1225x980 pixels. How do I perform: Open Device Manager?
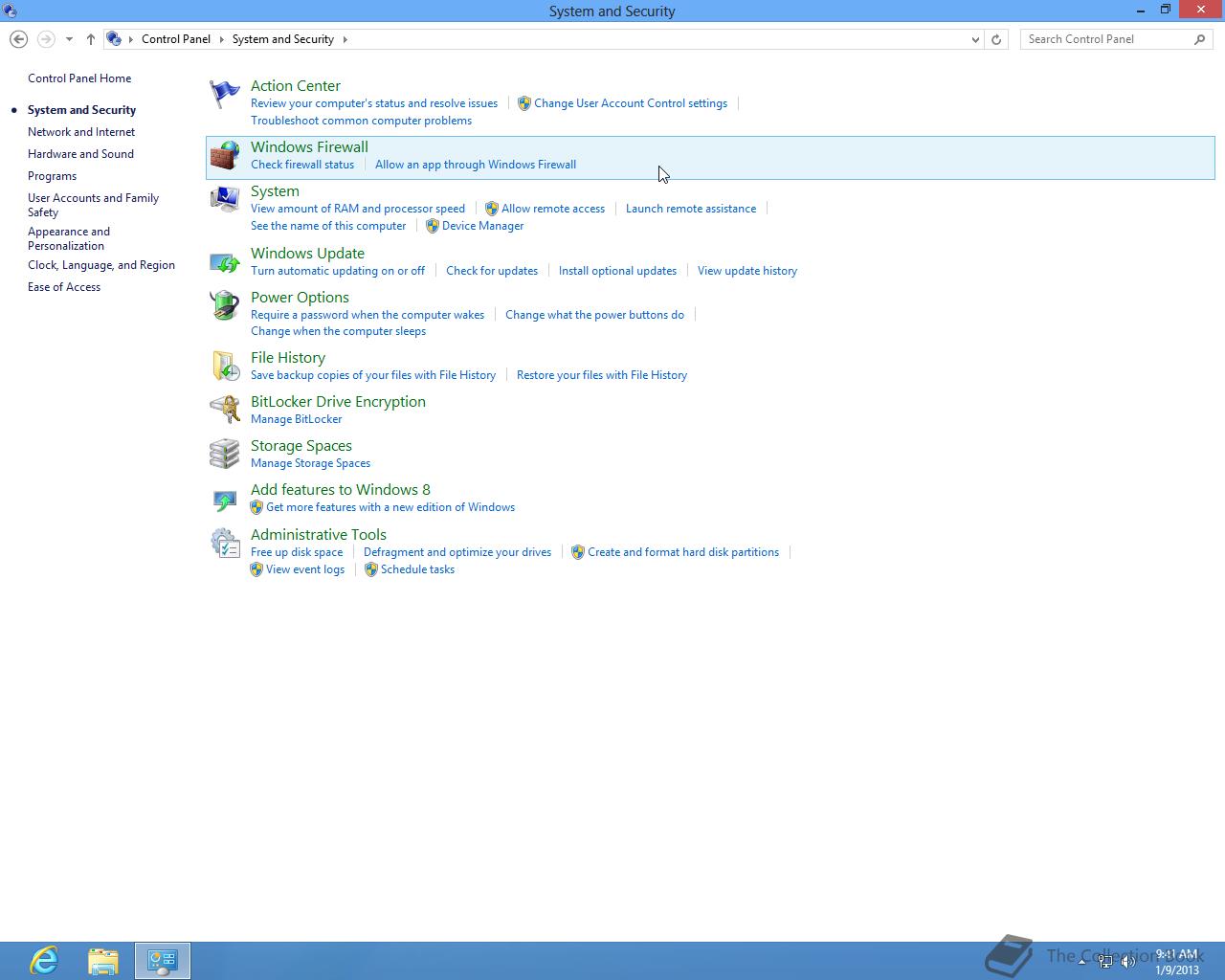pos(483,226)
